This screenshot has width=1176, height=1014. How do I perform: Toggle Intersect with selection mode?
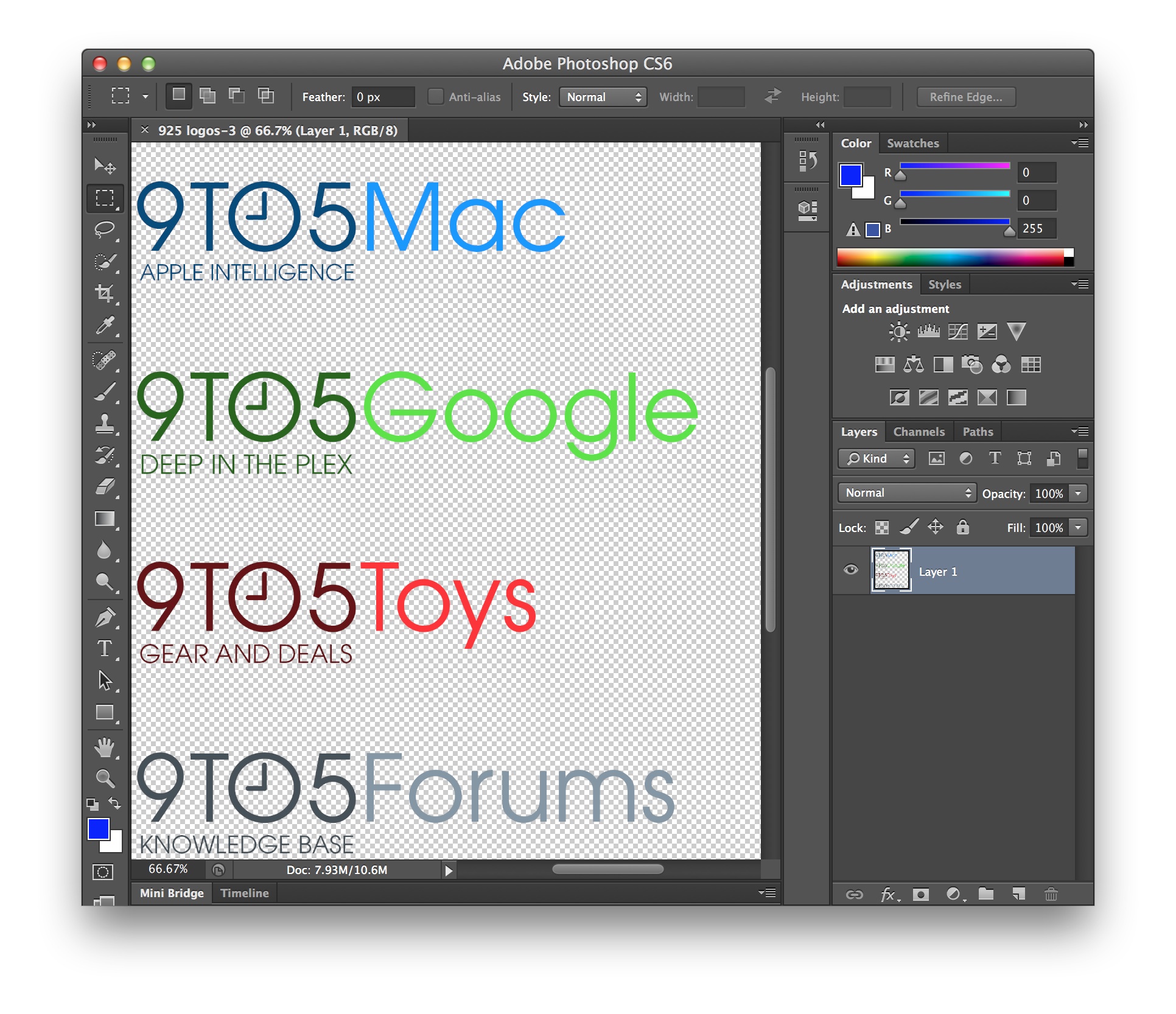click(266, 96)
